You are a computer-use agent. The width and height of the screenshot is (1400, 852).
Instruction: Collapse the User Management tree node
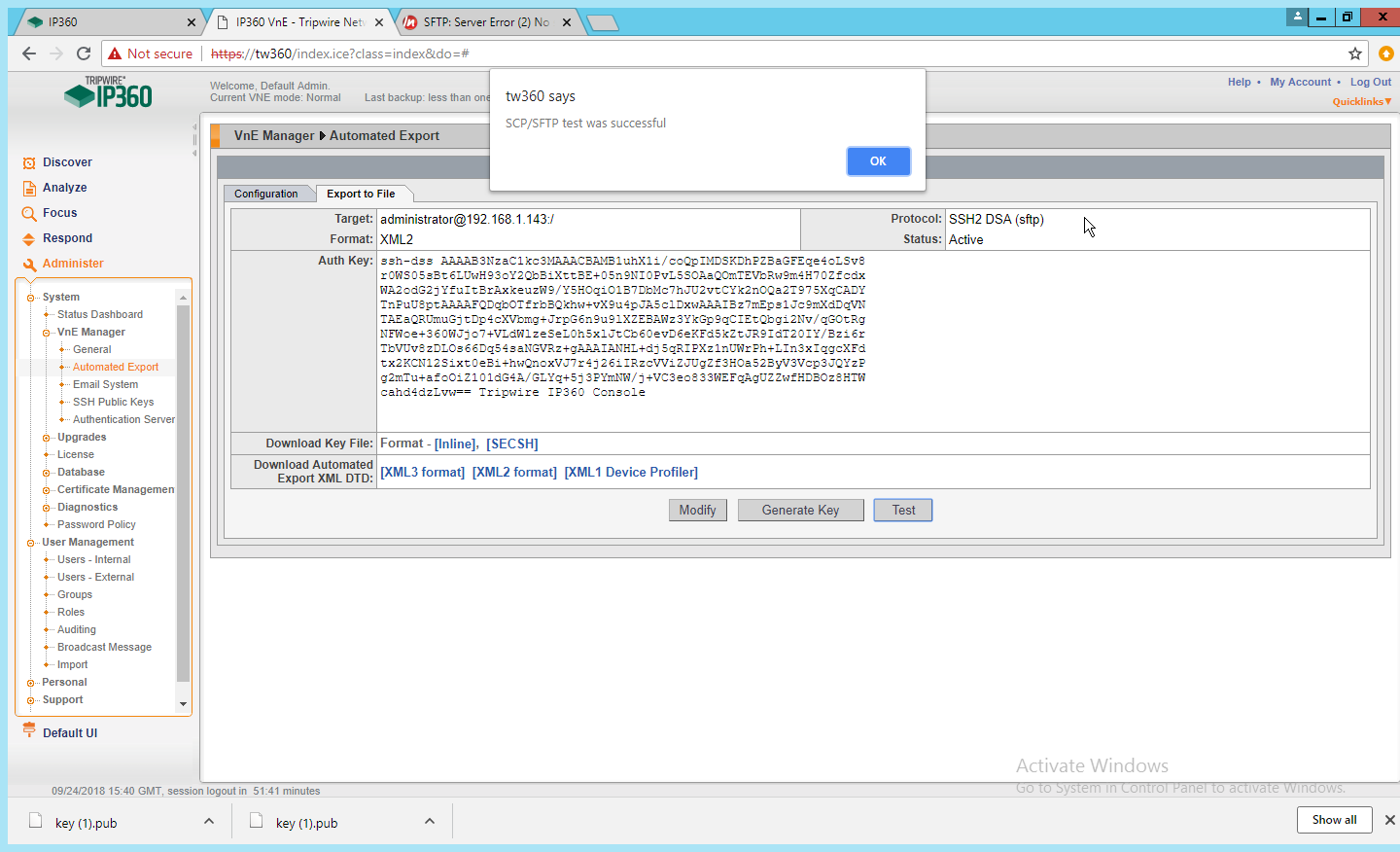[x=31, y=543]
